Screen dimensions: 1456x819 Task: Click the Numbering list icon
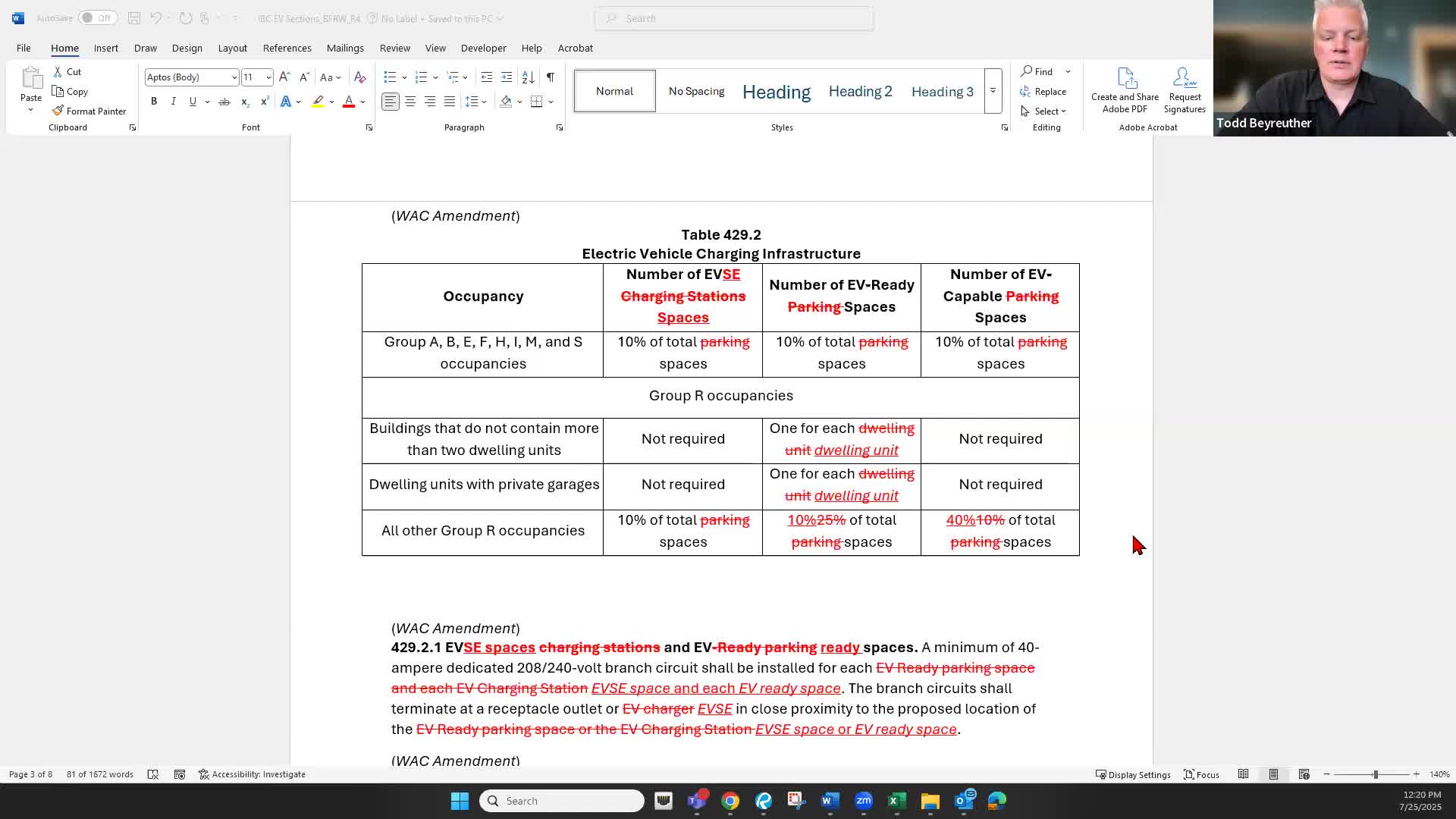point(422,77)
